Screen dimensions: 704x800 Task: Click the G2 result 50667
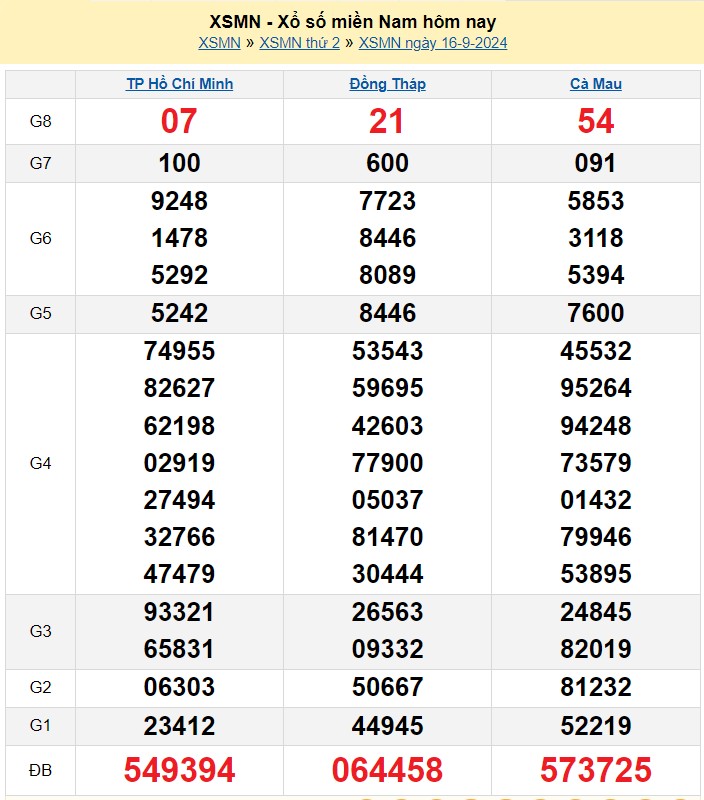387,688
